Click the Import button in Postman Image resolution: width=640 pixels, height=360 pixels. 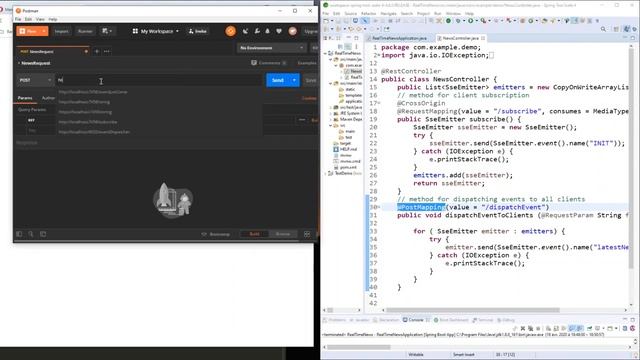coord(62,31)
